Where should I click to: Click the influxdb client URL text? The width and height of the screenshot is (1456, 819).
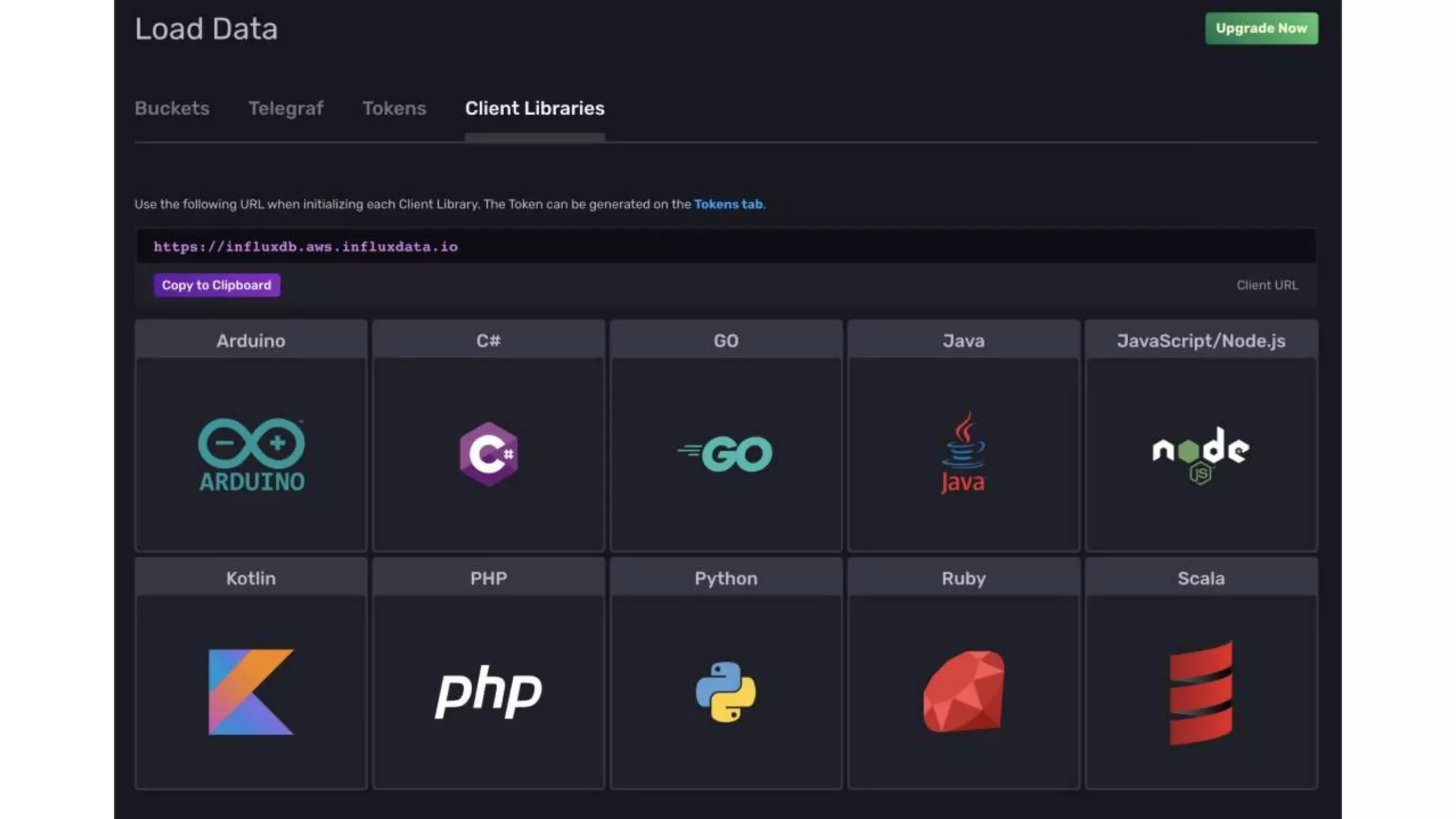(306, 247)
